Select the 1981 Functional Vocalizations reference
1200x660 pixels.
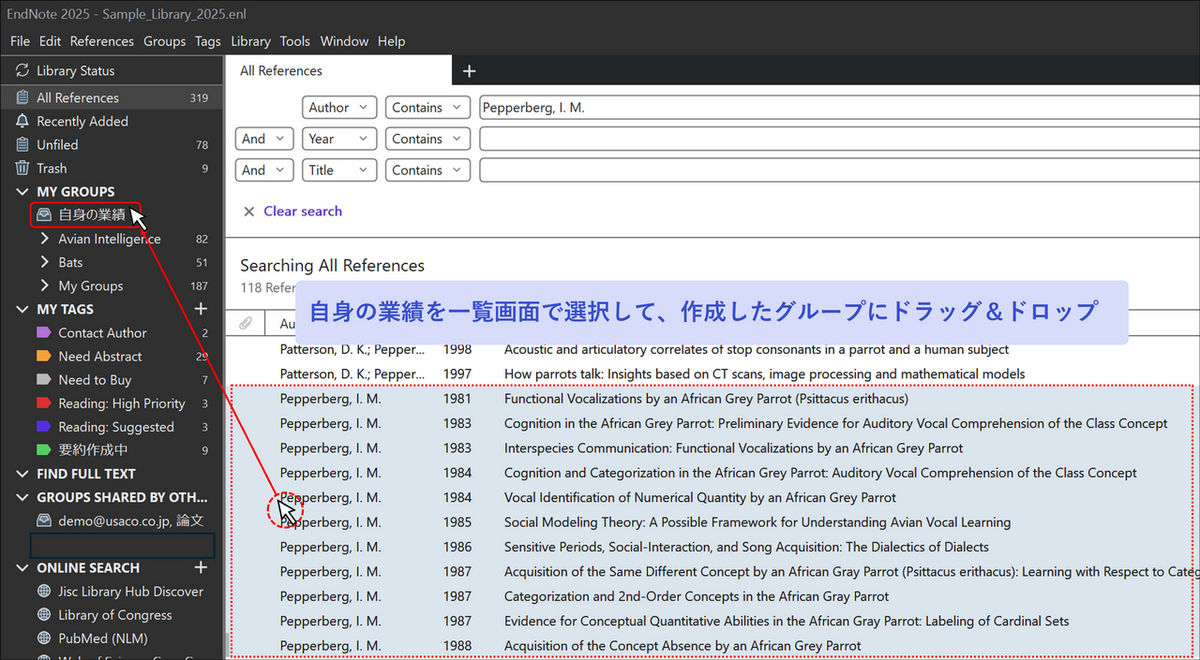(712, 398)
